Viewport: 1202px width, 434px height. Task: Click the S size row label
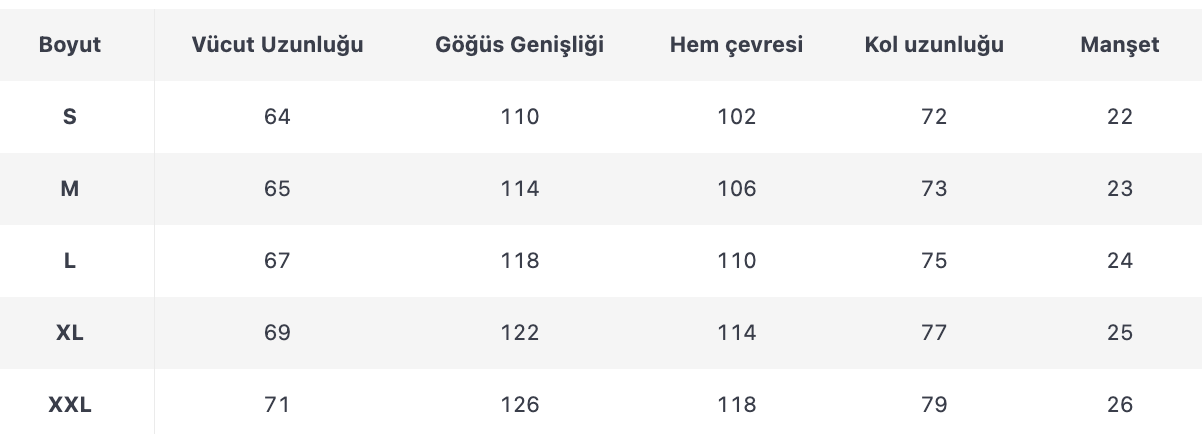(70, 117)
